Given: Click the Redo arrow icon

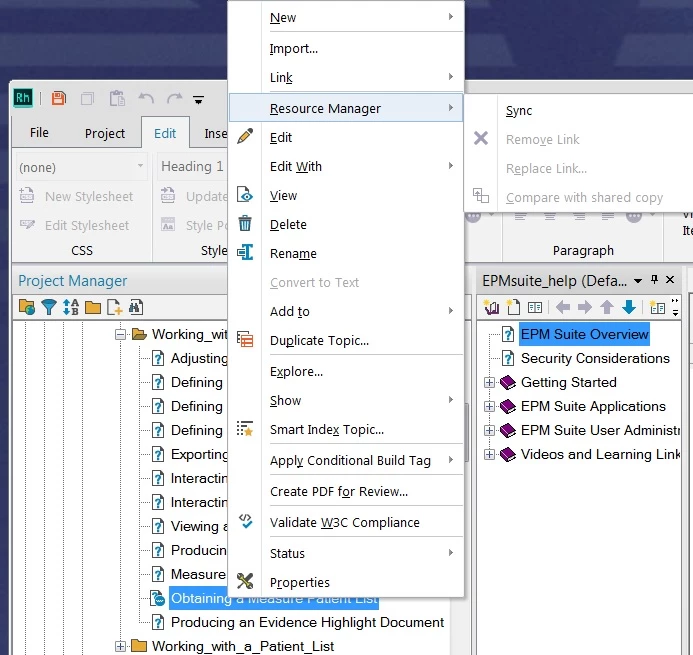Looking at the screenshot, I should [175, 98].
